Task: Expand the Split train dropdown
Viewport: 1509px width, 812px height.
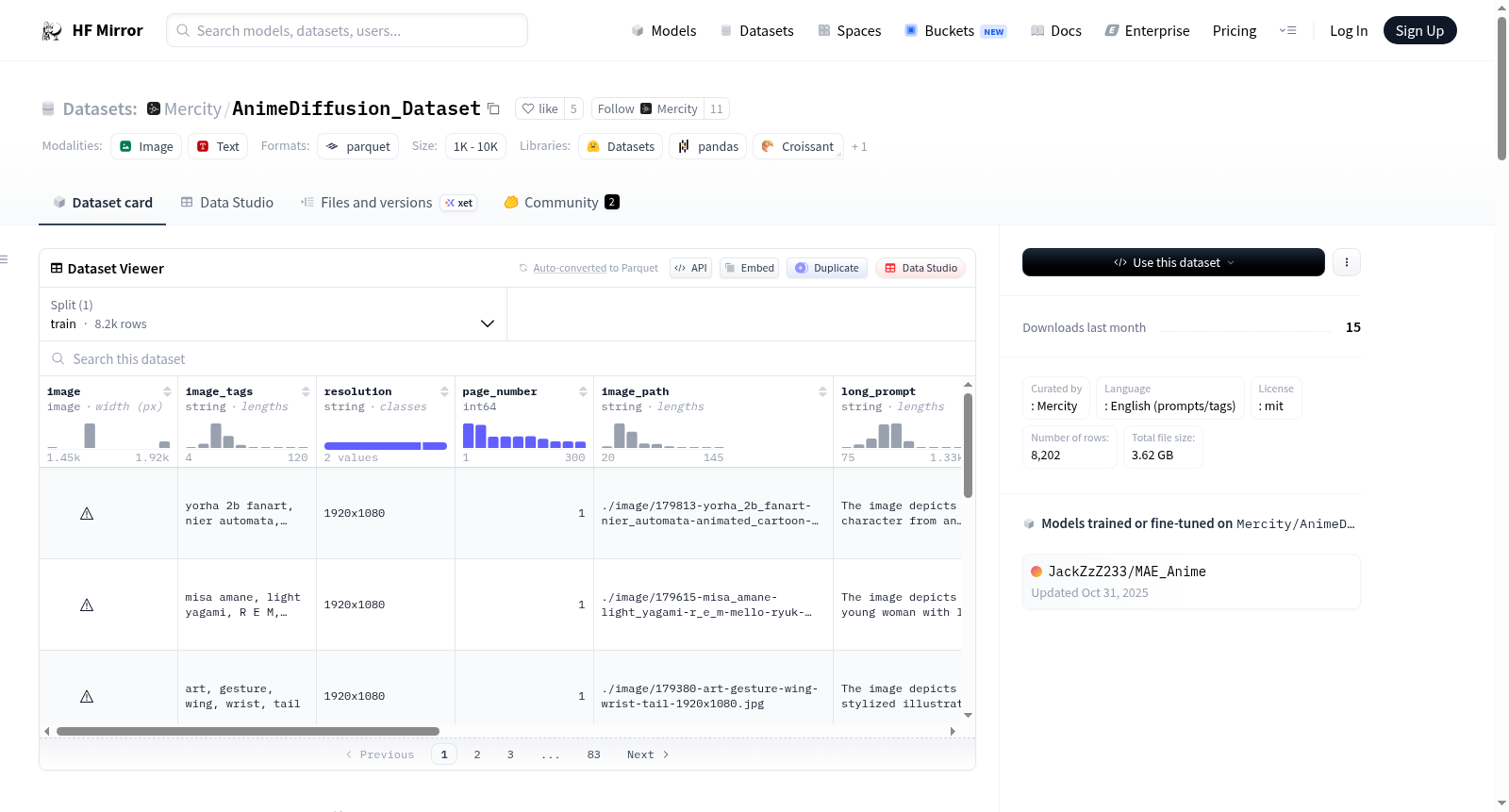Action: click(273, 314)
